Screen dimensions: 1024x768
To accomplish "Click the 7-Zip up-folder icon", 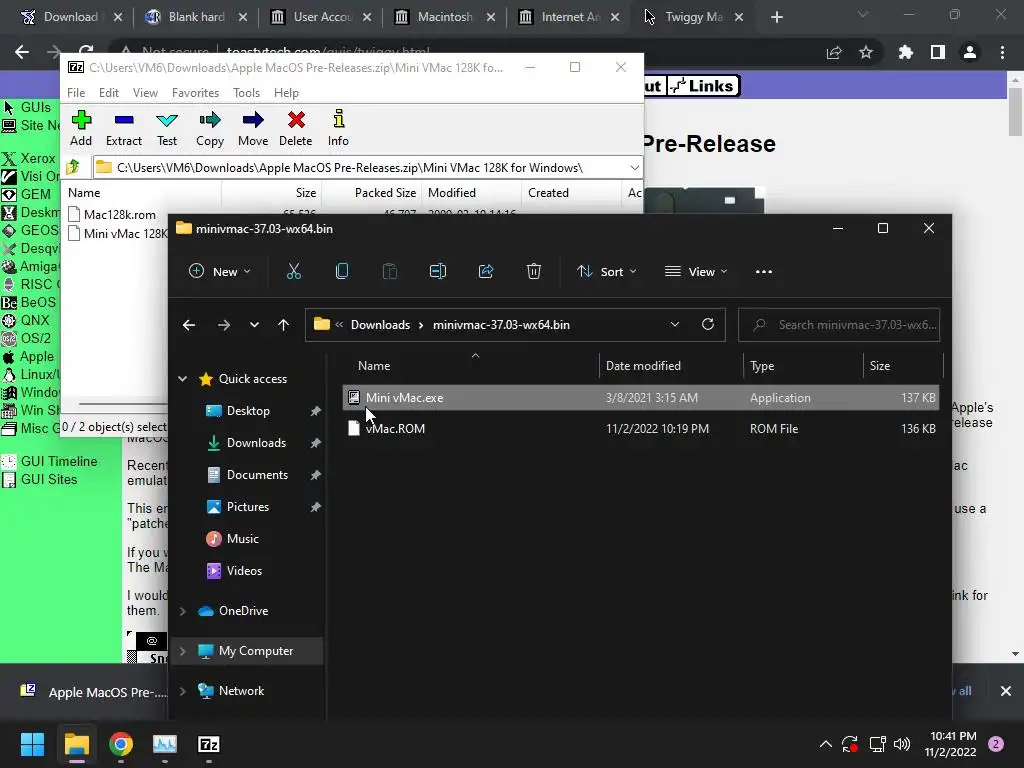I will [x=73, y=167].
